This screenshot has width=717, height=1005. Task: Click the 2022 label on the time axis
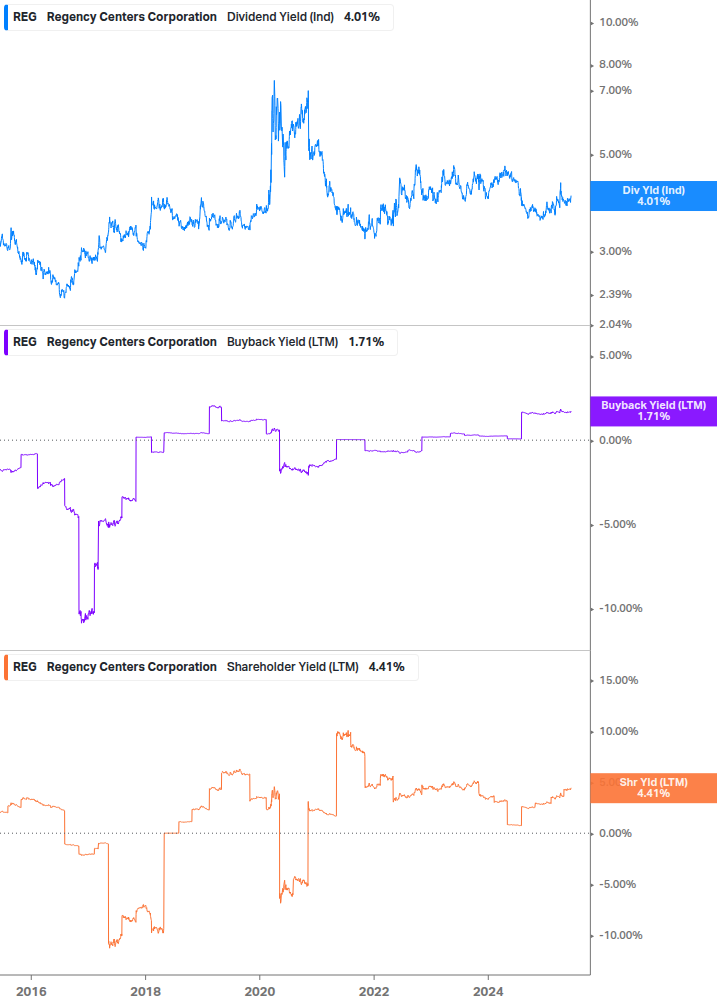374,992
